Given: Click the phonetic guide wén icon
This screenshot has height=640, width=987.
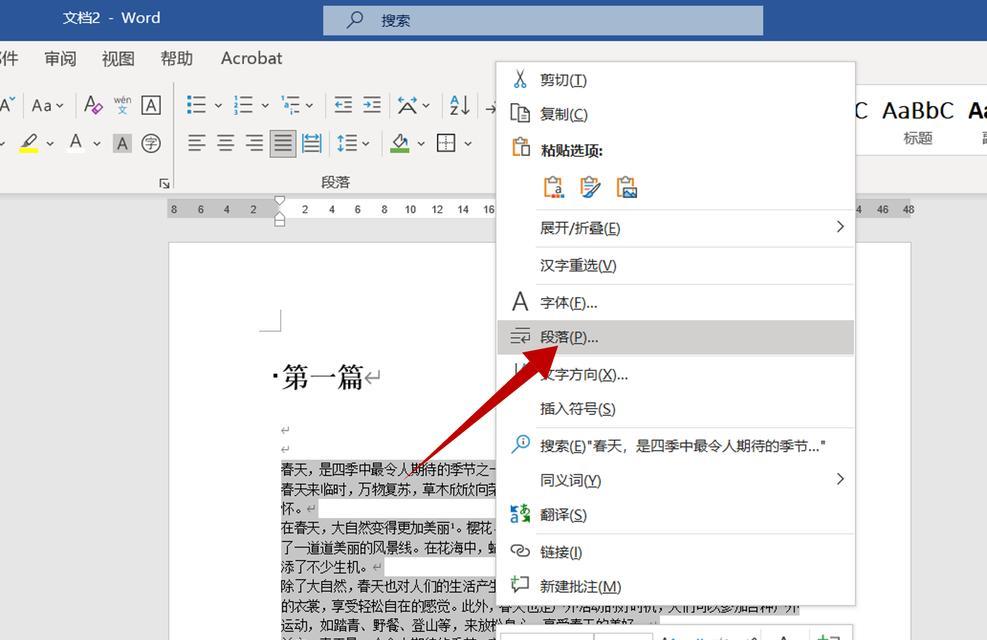Looking at the screenshot, I should [123, 104].
